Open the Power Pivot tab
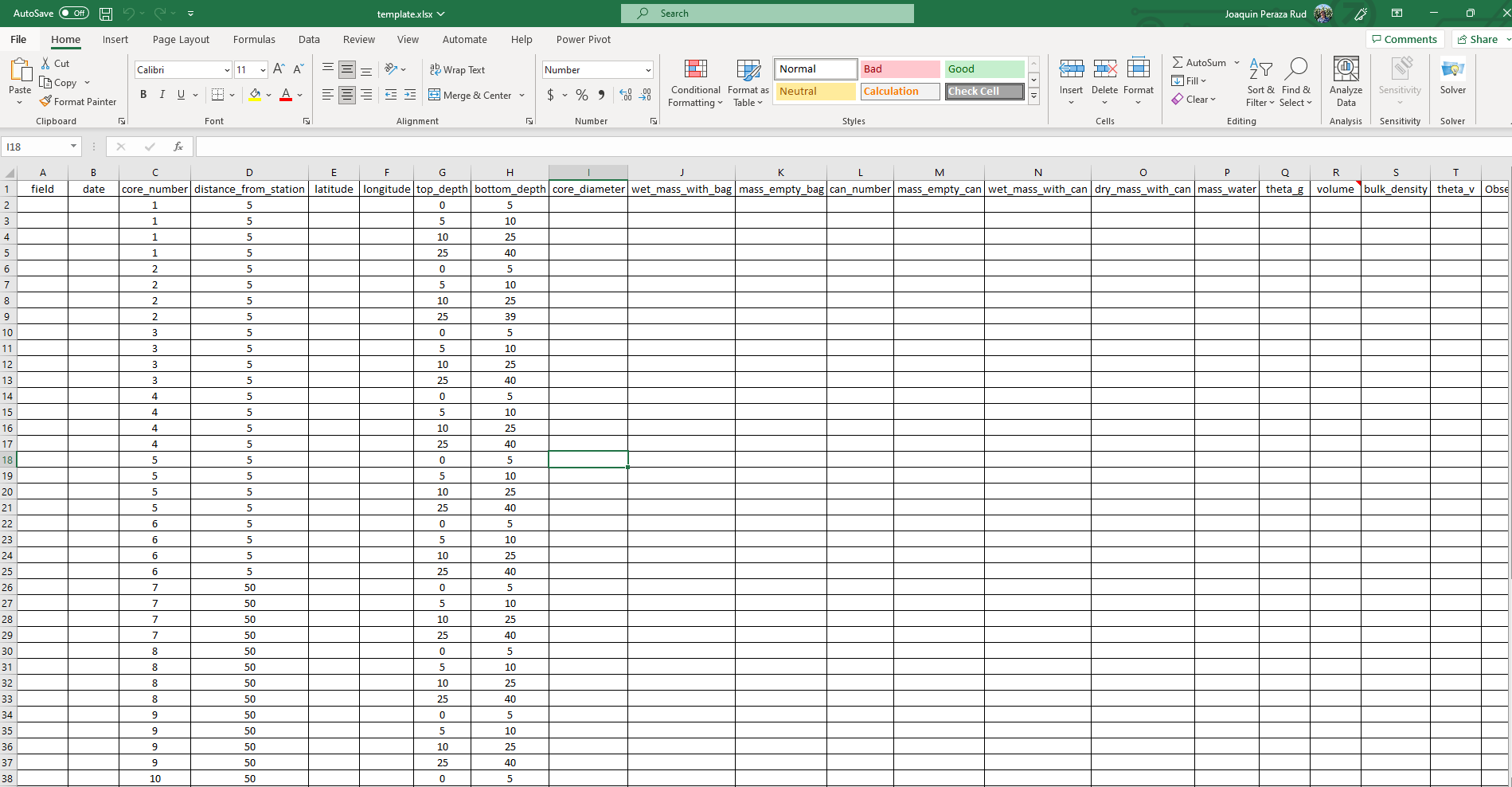The image size is (1512, 787). pos(584,39)
